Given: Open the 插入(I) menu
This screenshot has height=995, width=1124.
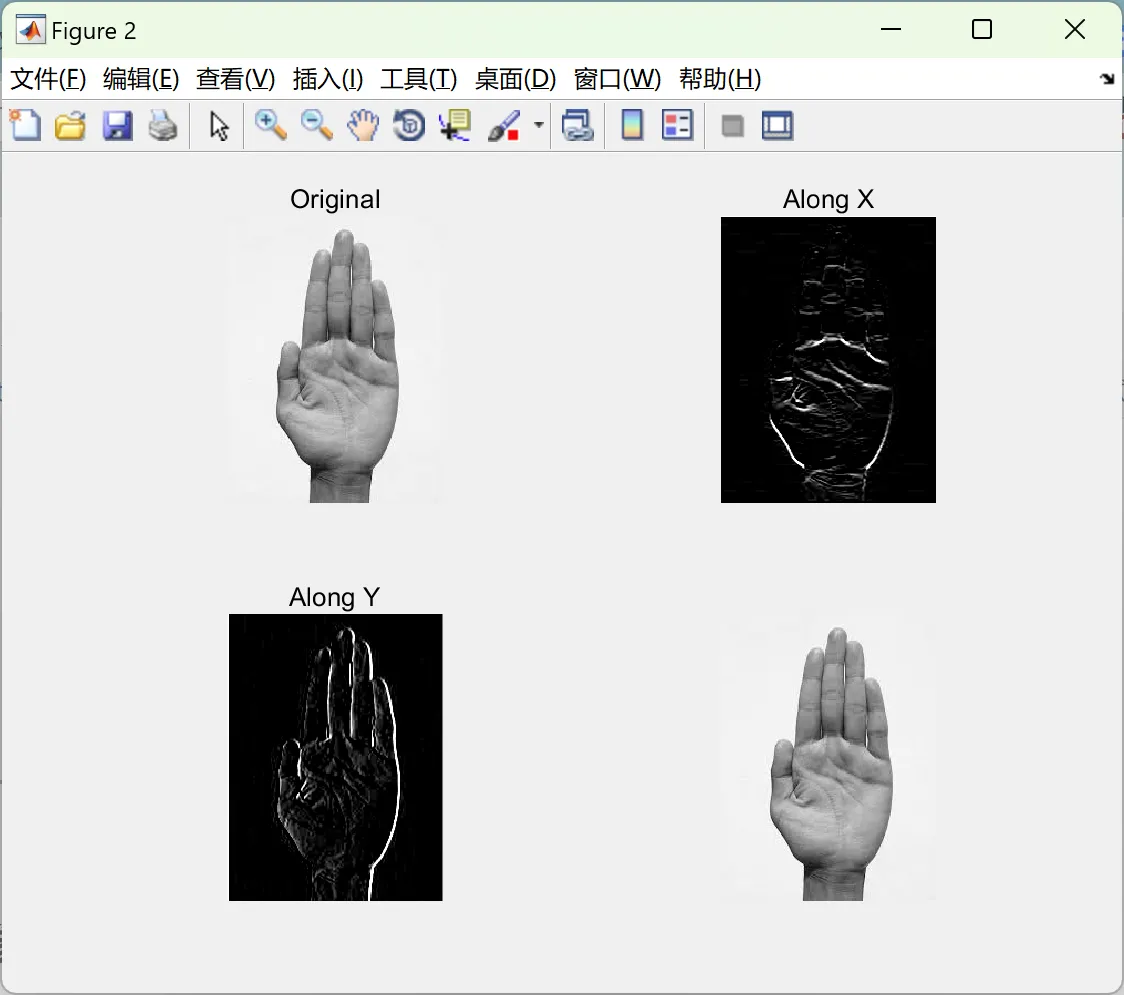Looking at the screenshot, I should click(328, 79).
